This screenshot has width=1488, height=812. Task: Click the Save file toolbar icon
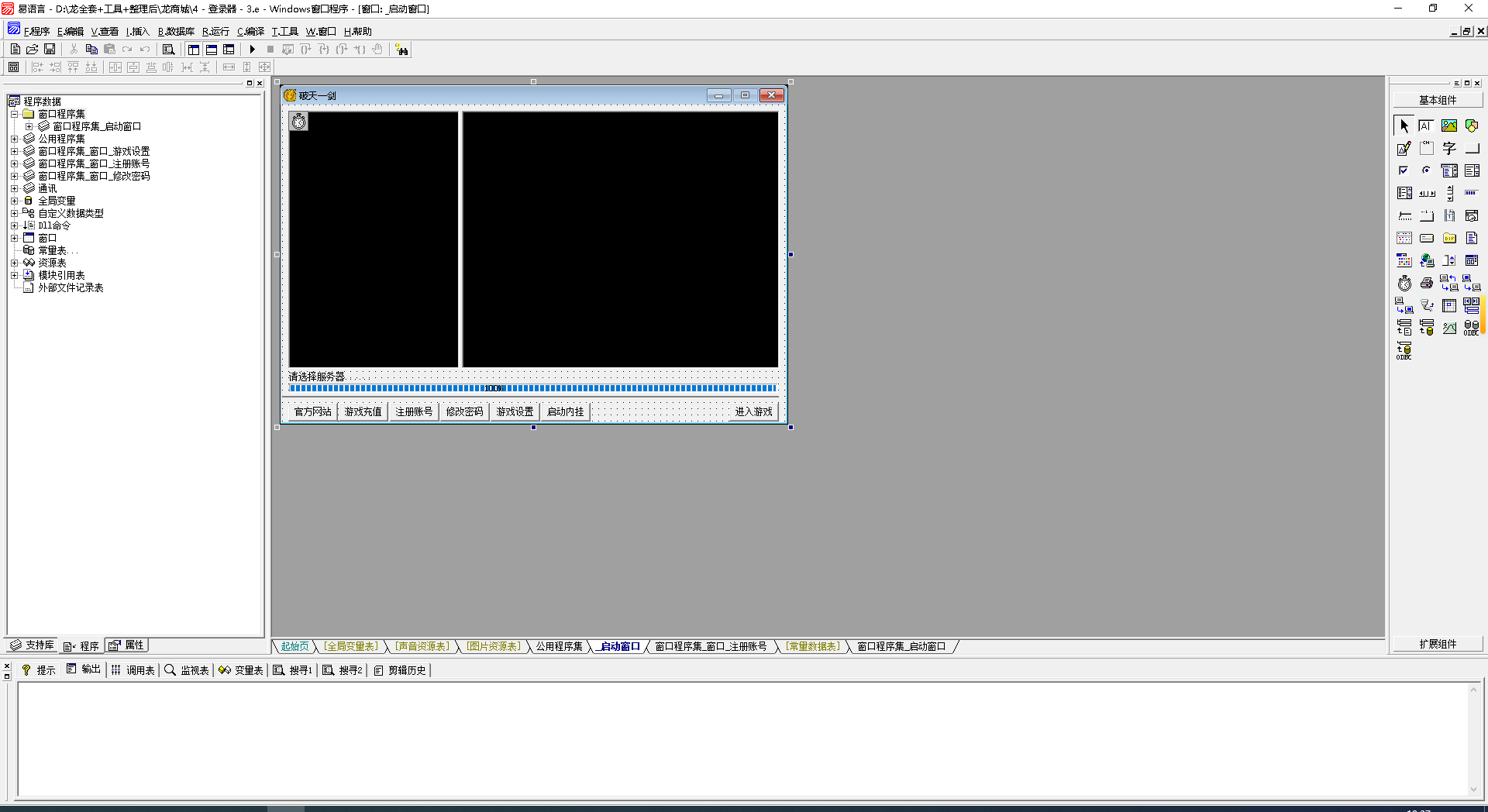50,50
